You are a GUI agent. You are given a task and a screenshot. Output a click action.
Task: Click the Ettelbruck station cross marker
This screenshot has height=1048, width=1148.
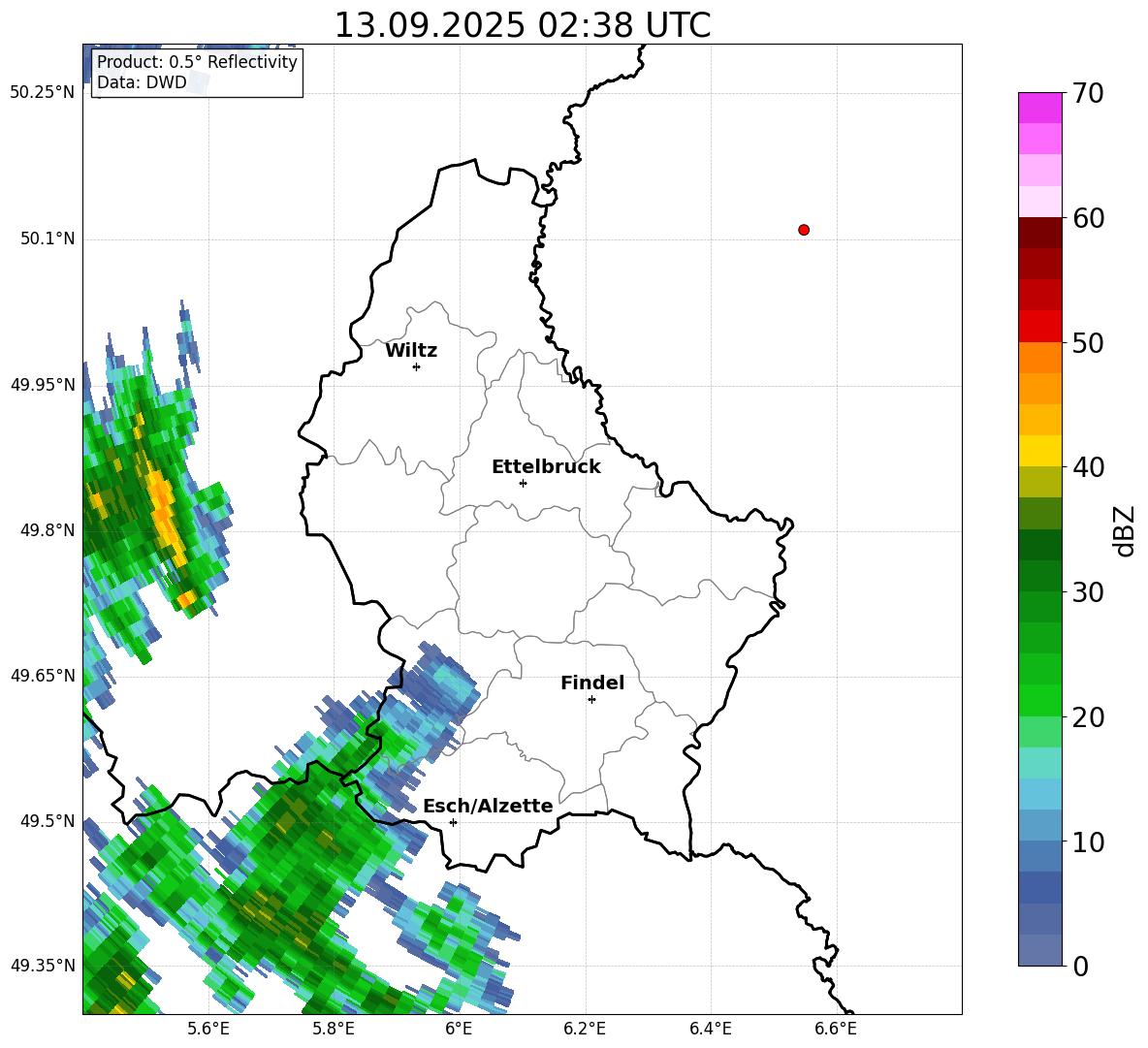coord(523,483)
